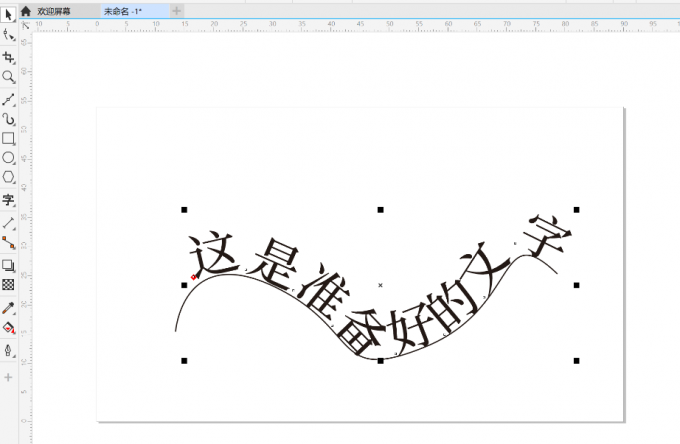Select the Ellipse tool
Image resolution: width=680 pixels, height=444 pixels.
8,158
